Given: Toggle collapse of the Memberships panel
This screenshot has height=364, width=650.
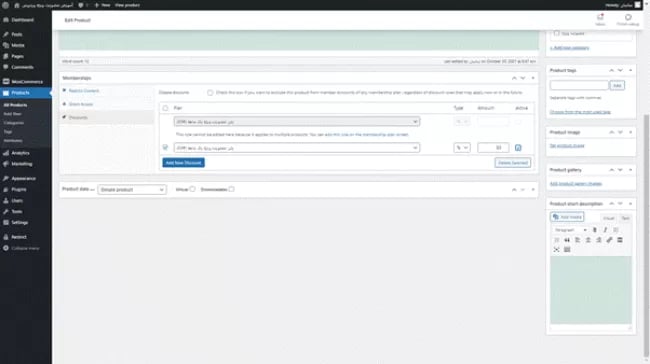Looking at the screenshot, I should [x=533, y=78].
